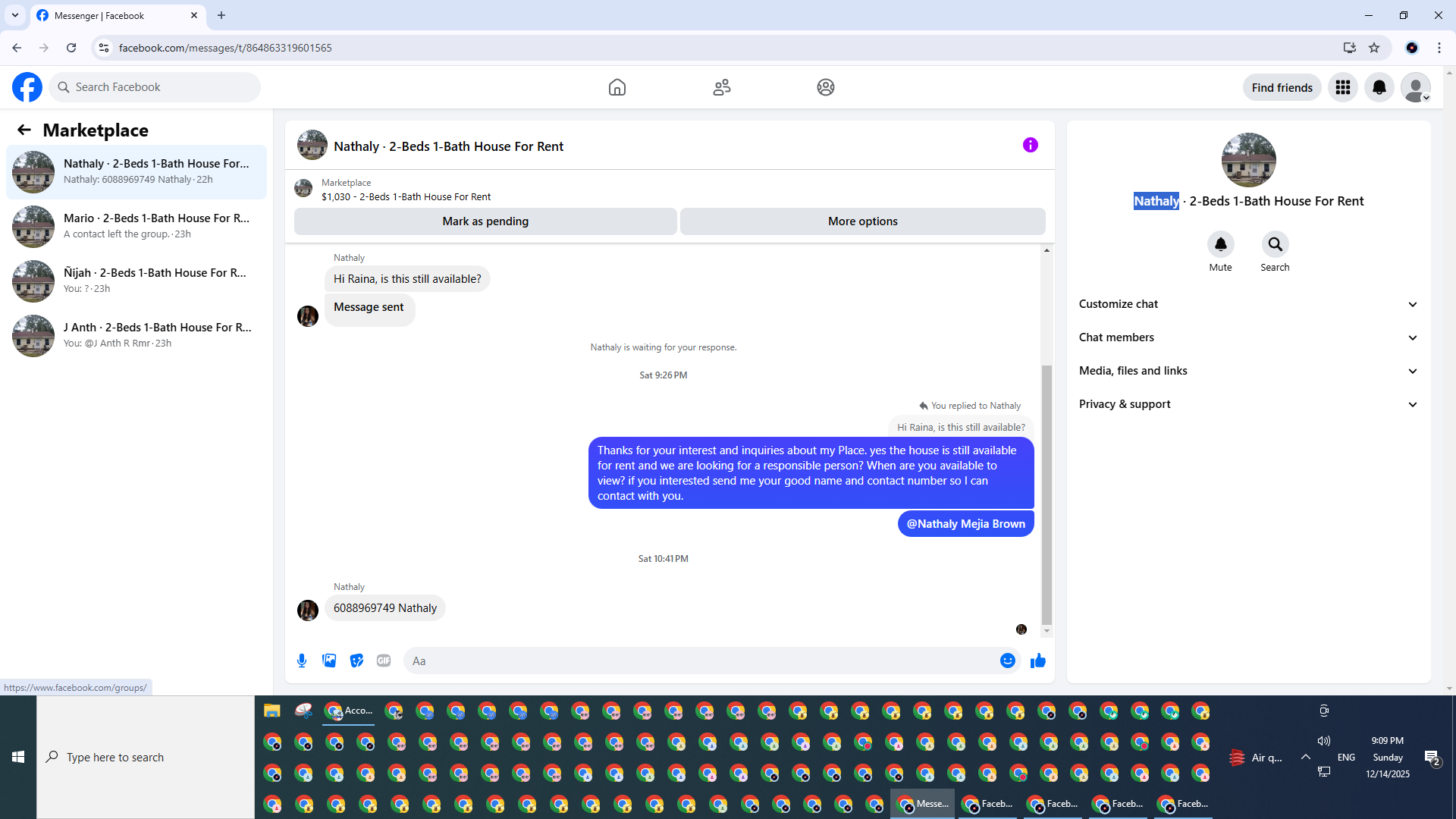Search within this conversation
Screen dimensions: 1456x819
tap(1275, 245)
